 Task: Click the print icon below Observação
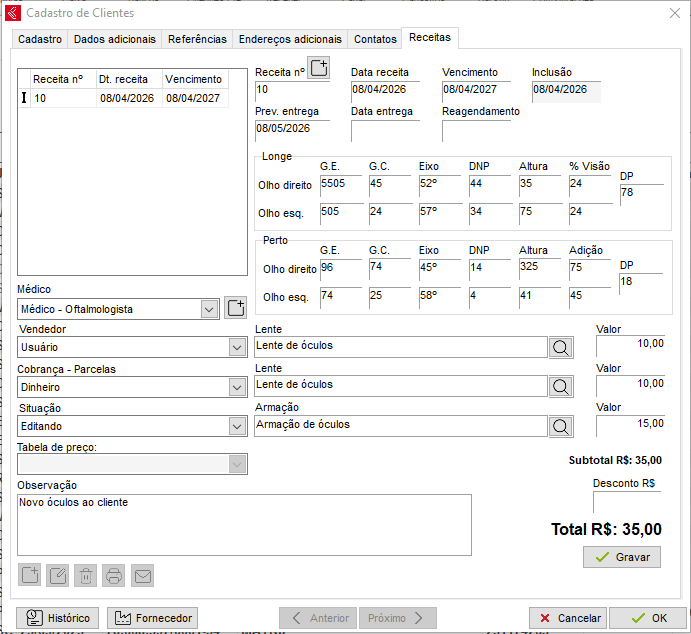click(114, 575)
